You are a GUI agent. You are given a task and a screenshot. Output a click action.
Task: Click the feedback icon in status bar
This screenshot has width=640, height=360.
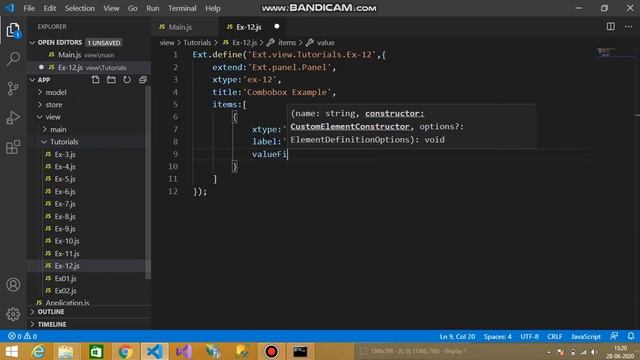pyautogui.click(x=614, y=336)
